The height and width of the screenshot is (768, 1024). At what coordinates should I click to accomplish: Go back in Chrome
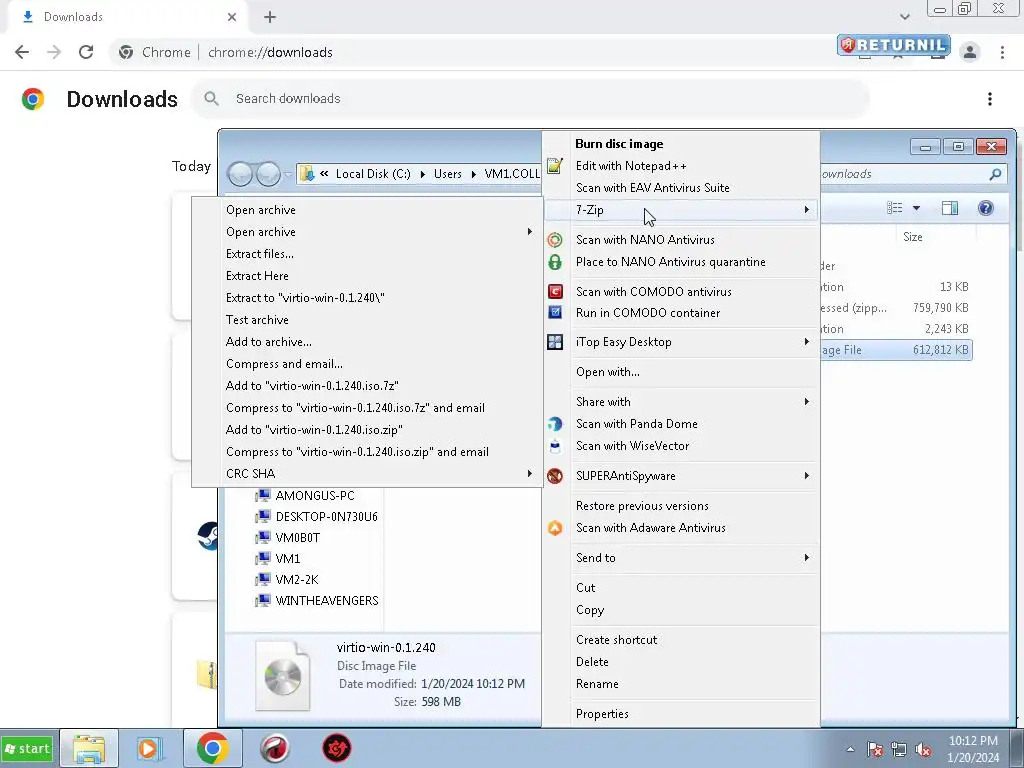tap(22, 52)
